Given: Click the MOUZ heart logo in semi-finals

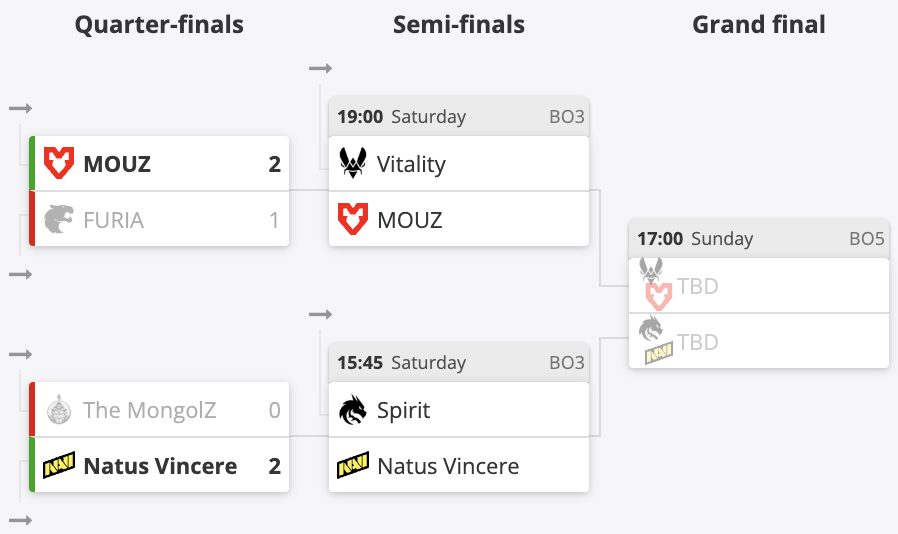Looking at the screenshot, I should 353,219.
